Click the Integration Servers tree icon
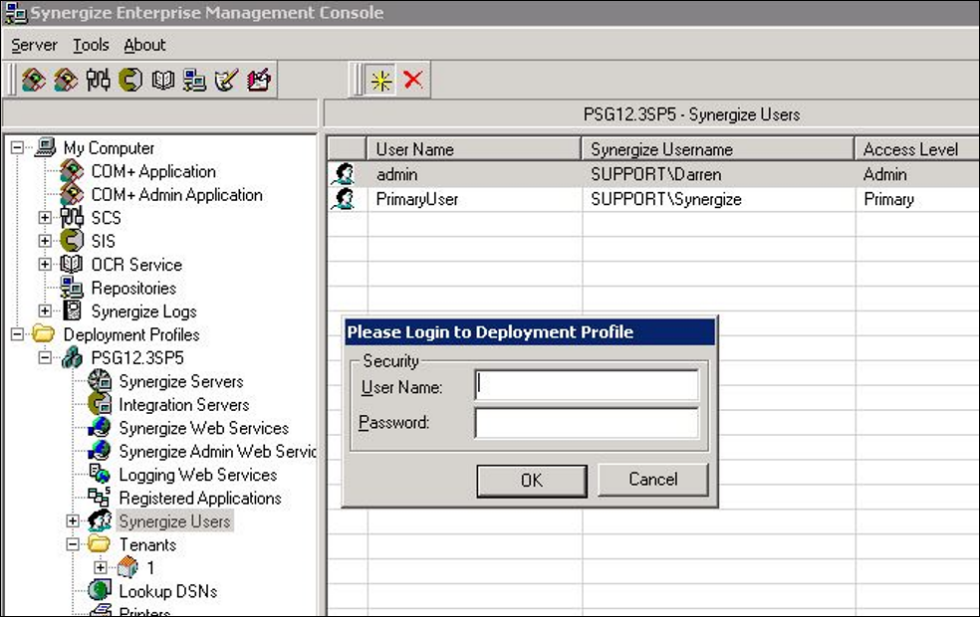Screen dimensions: 980x617 [x=99, y=404]
